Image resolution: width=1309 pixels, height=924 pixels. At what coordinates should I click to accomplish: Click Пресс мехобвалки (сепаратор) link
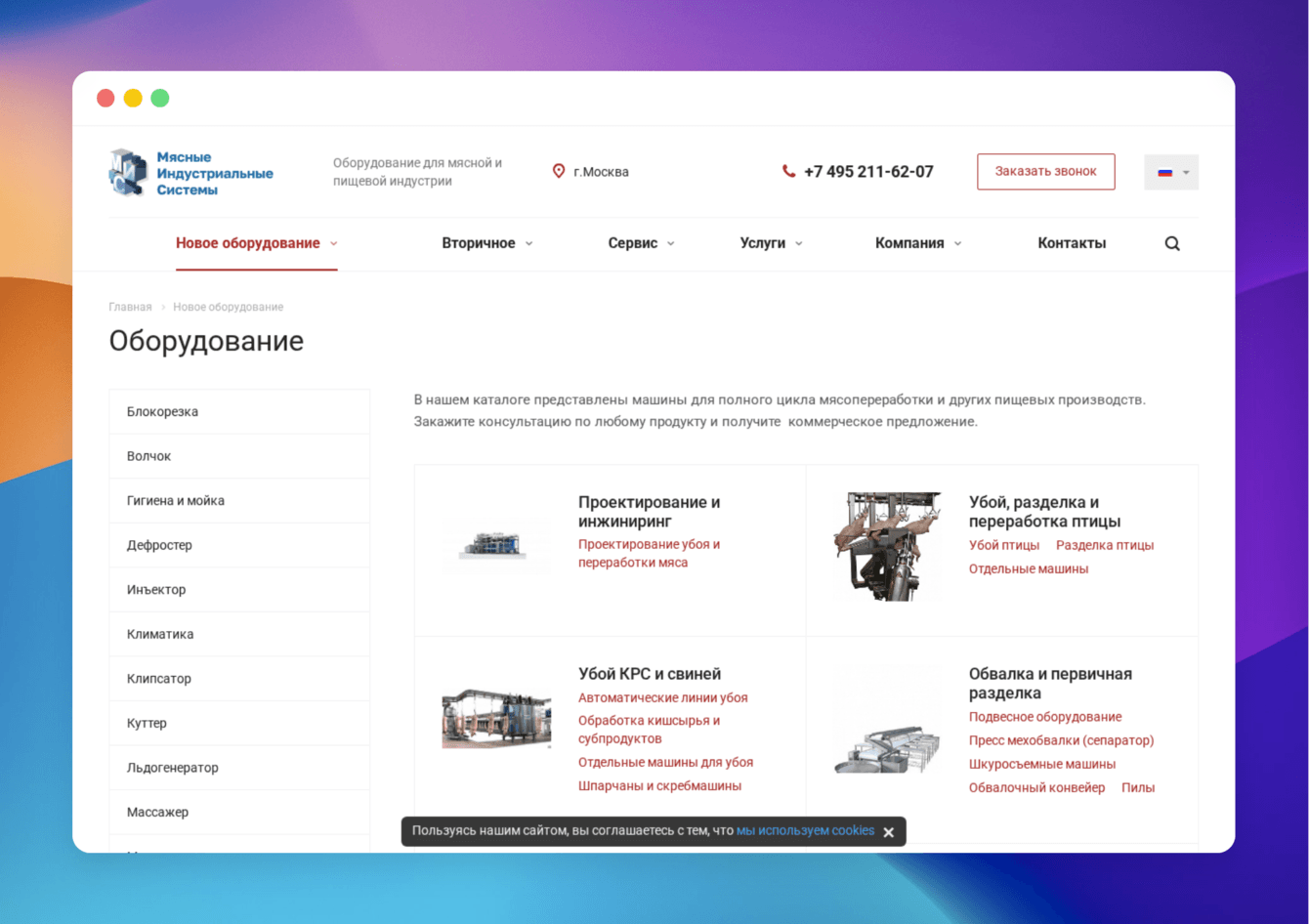tap(1062, 740)
